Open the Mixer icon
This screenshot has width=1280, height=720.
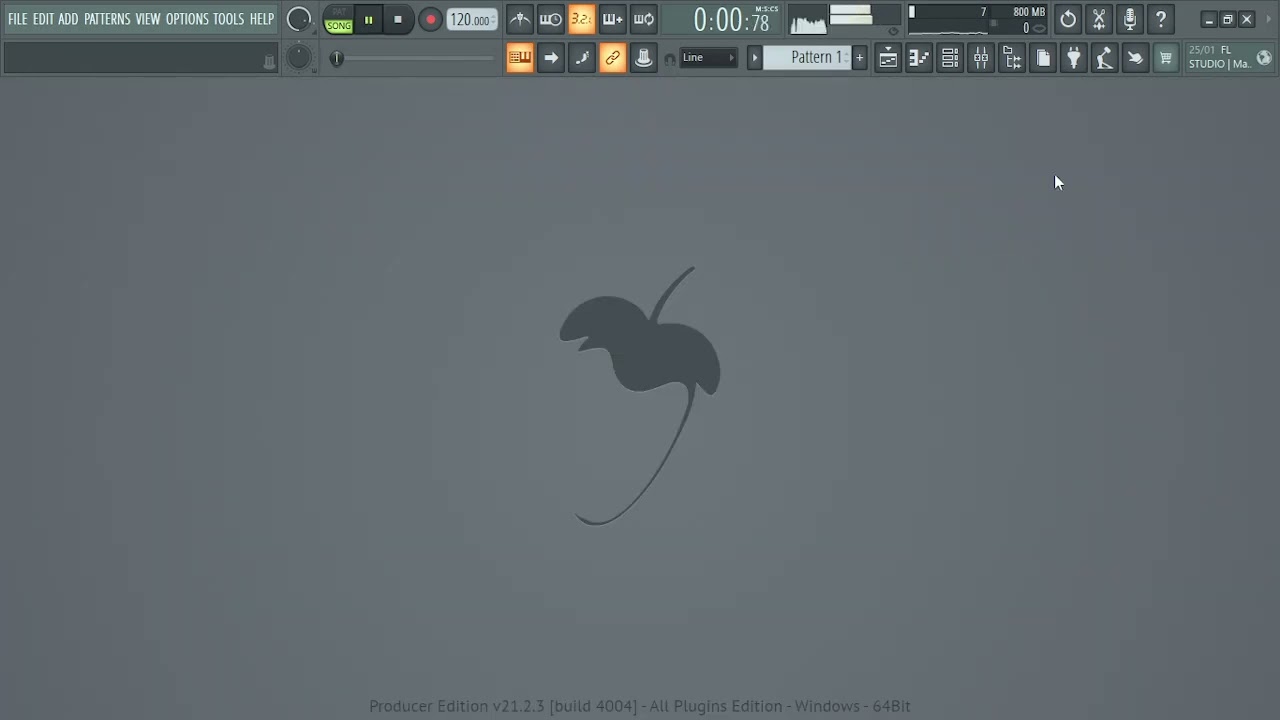(981, 58)
